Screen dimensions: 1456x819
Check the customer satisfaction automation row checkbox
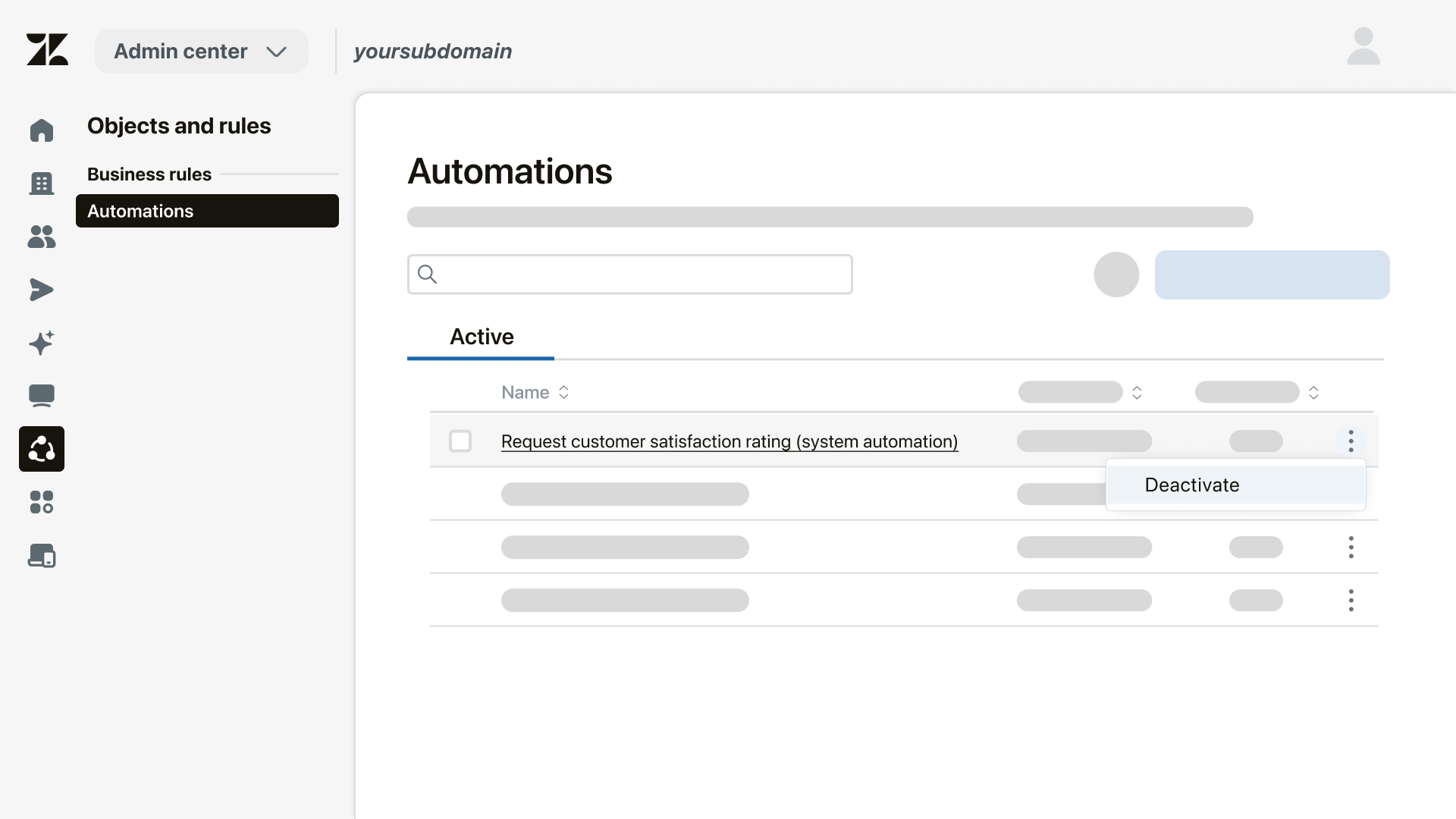[460, 441]
